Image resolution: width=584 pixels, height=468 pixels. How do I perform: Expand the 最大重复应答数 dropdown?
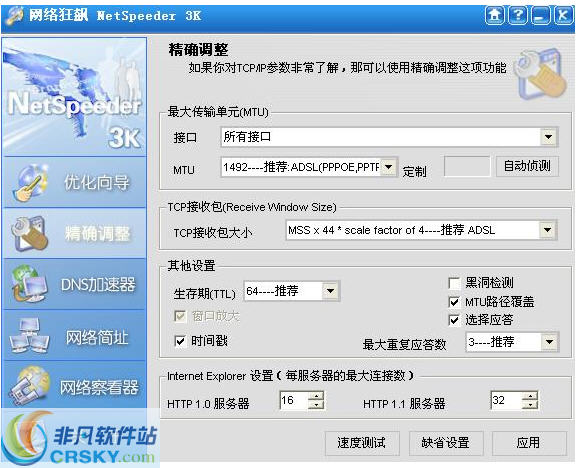point(549,341)
